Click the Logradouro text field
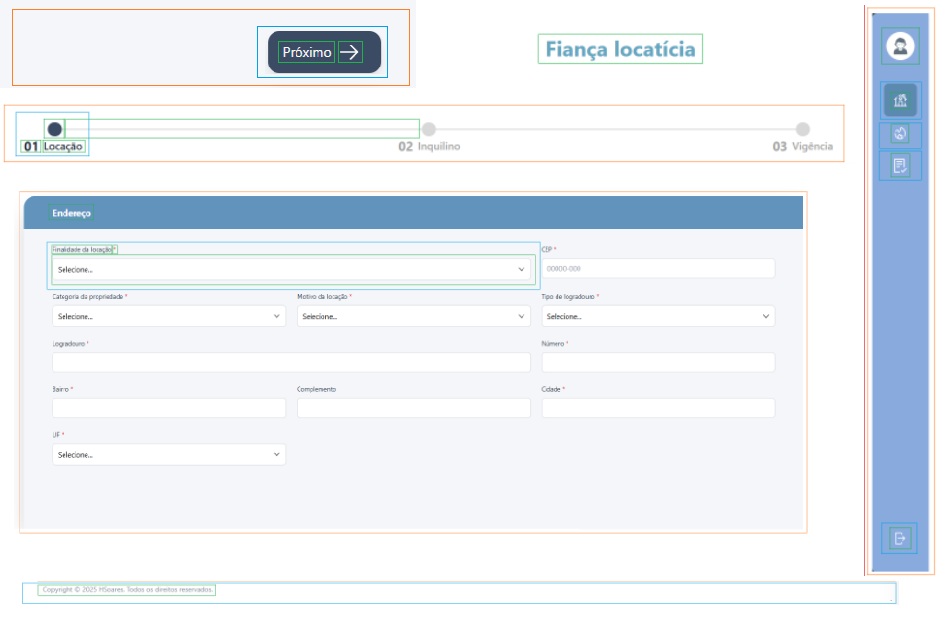Viewport: 951px width, 619px height. click(291, 362)
